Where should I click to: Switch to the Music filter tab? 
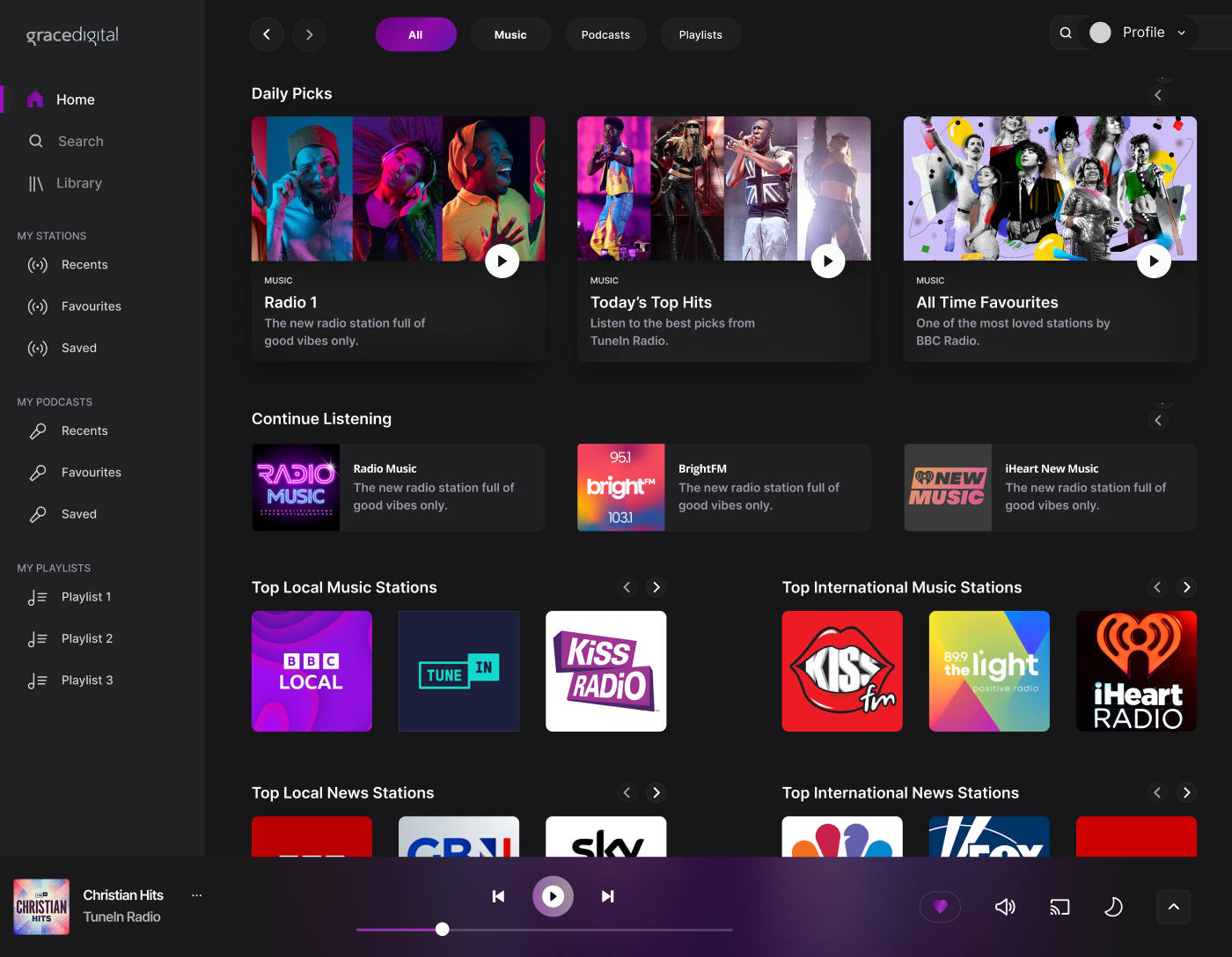click(510, 34)
